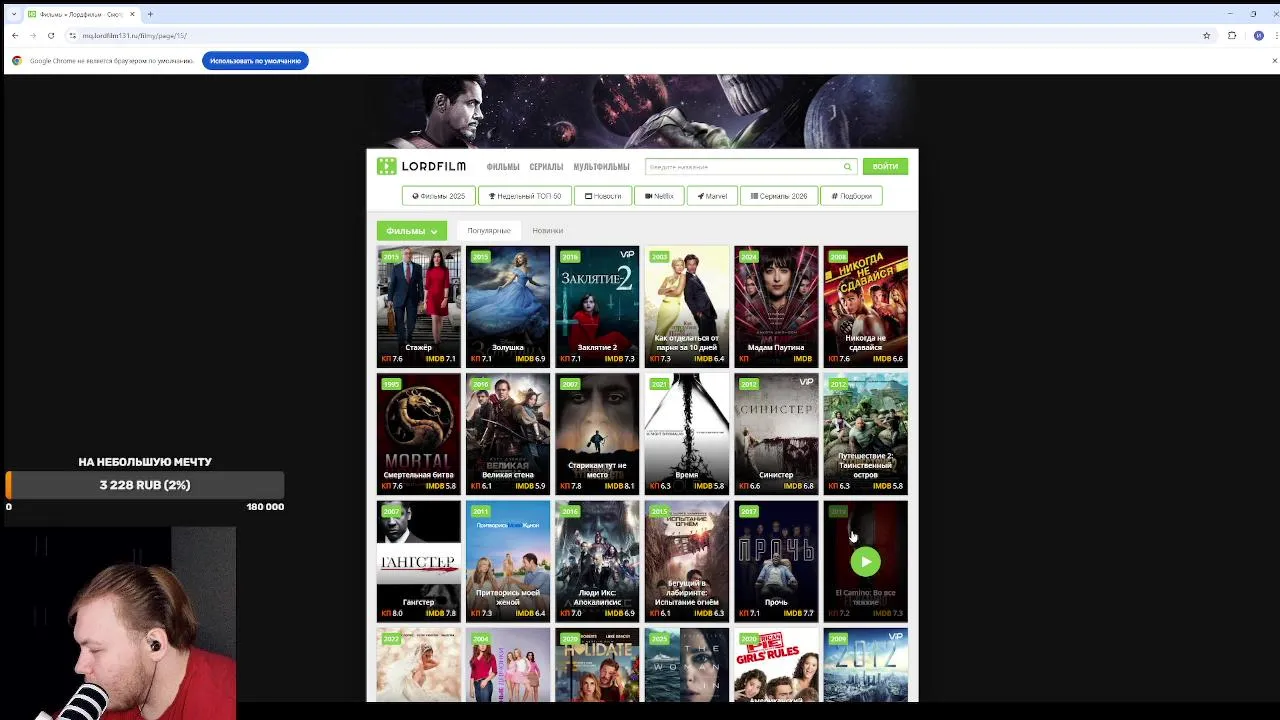Switch to the Популярные tab
Screen dimensions: 1280x720
click(489, 231)
